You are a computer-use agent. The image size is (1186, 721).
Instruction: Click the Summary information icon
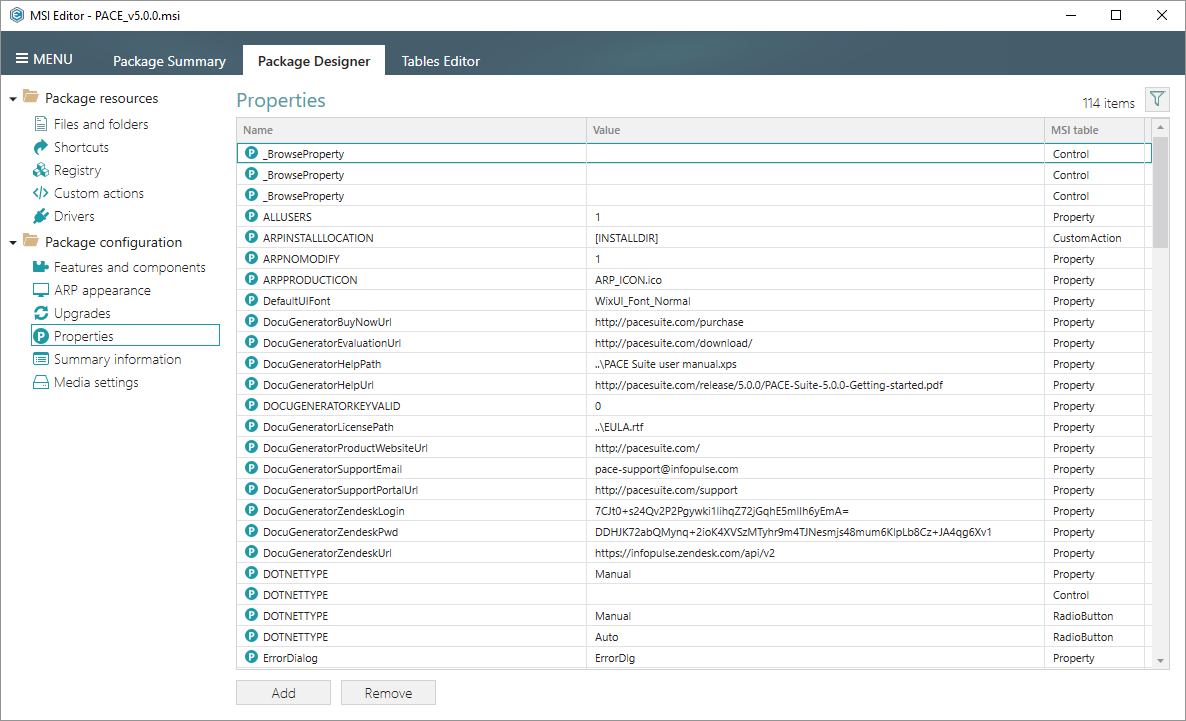pos(41,359)
